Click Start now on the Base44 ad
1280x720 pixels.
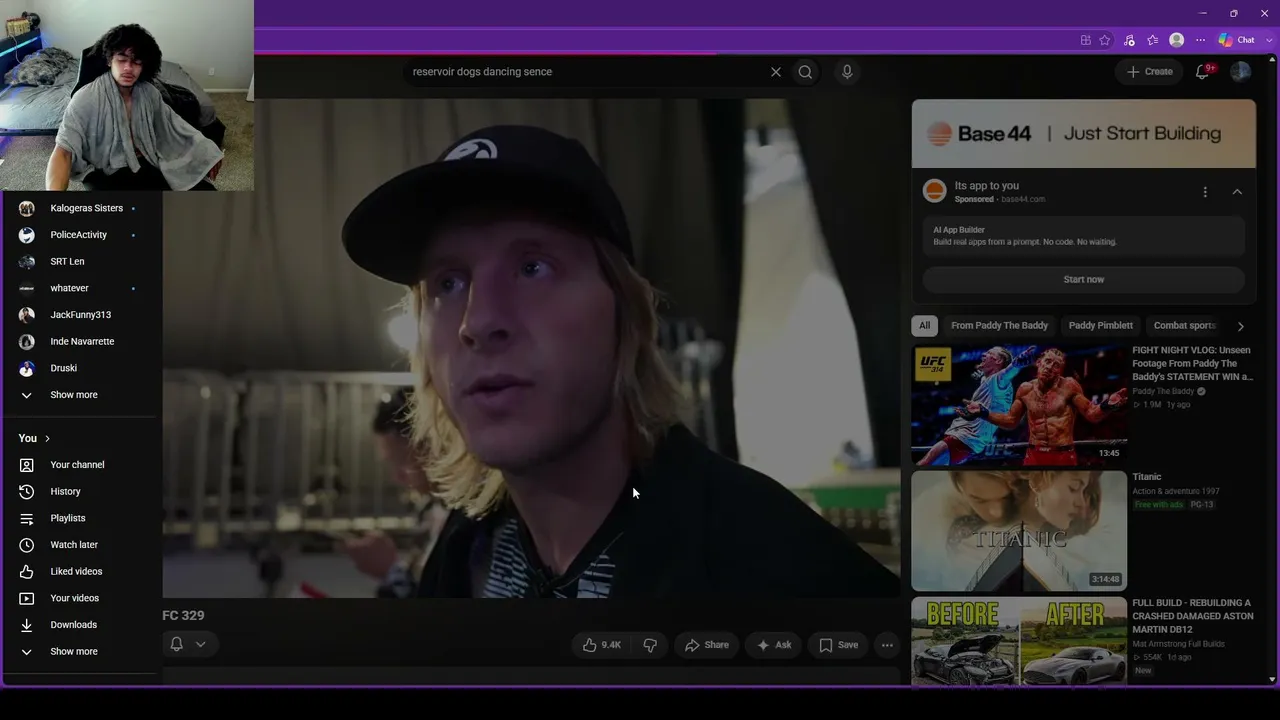click(x=1084, y=280)
